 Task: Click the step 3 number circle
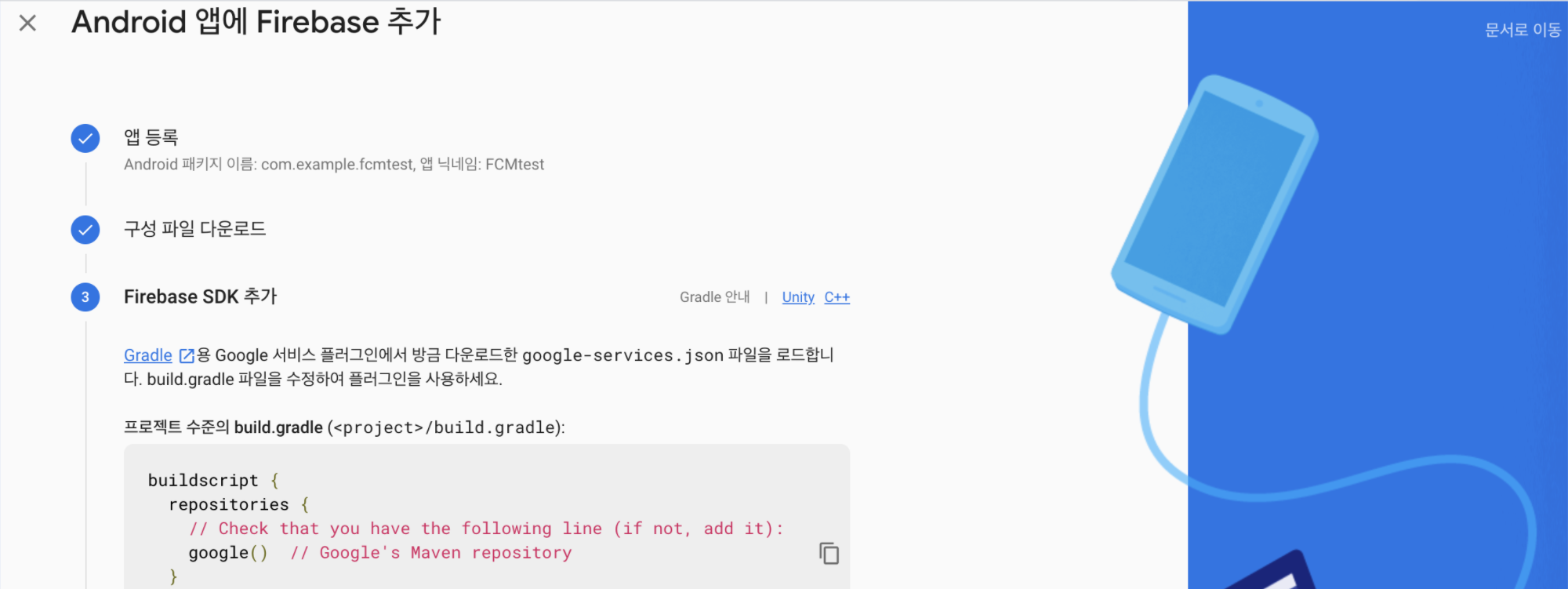[x=85, y=297]
